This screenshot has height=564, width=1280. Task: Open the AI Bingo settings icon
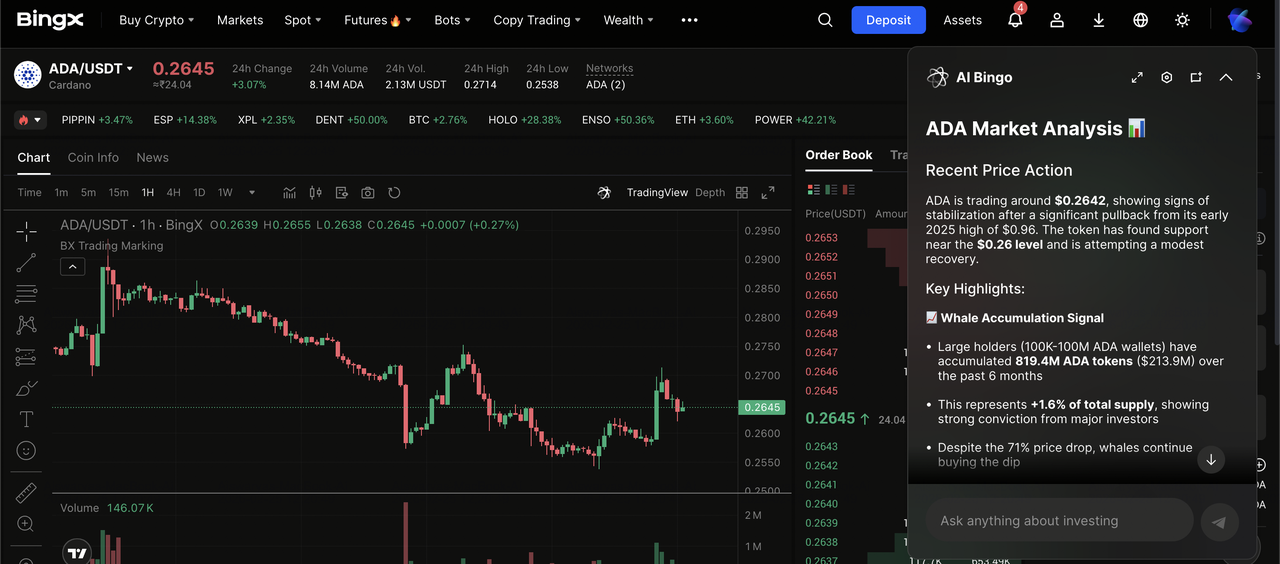coord(1166,77)
